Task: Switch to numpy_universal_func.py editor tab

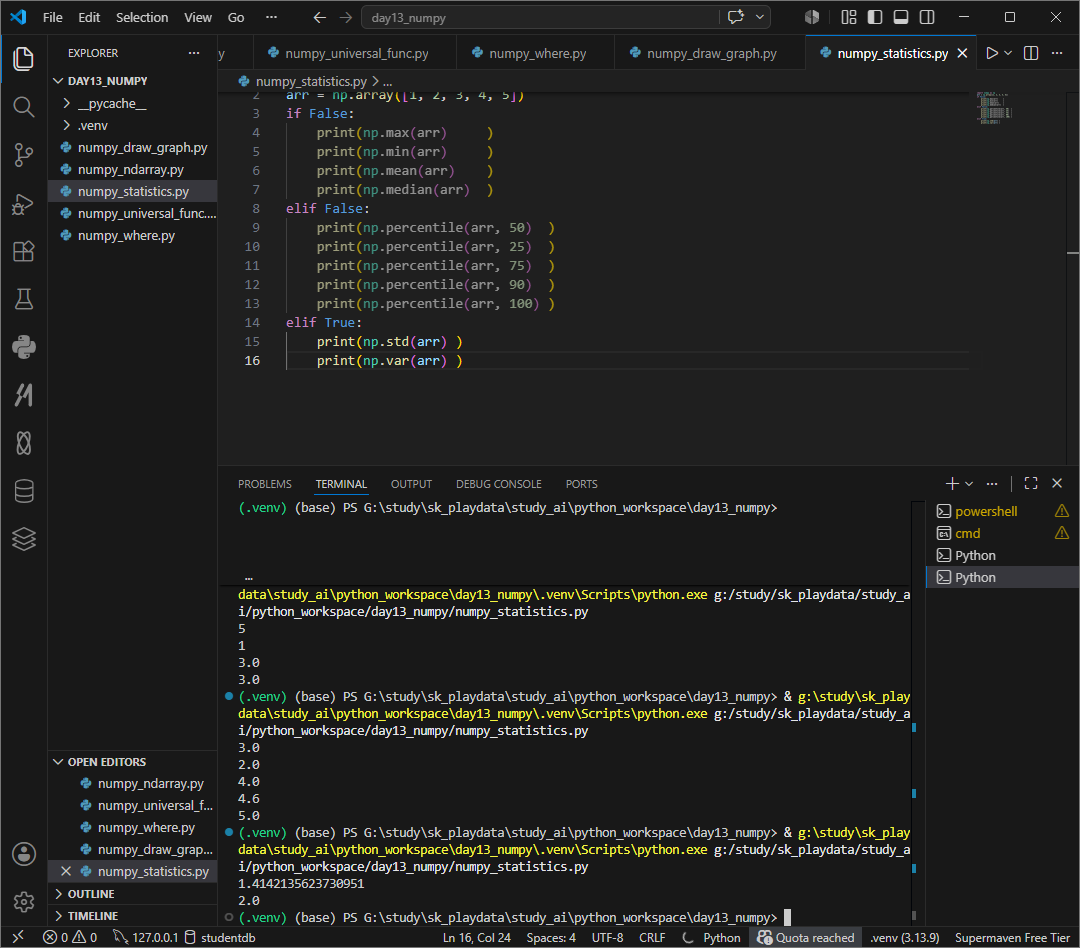Action: pos(355,53)
